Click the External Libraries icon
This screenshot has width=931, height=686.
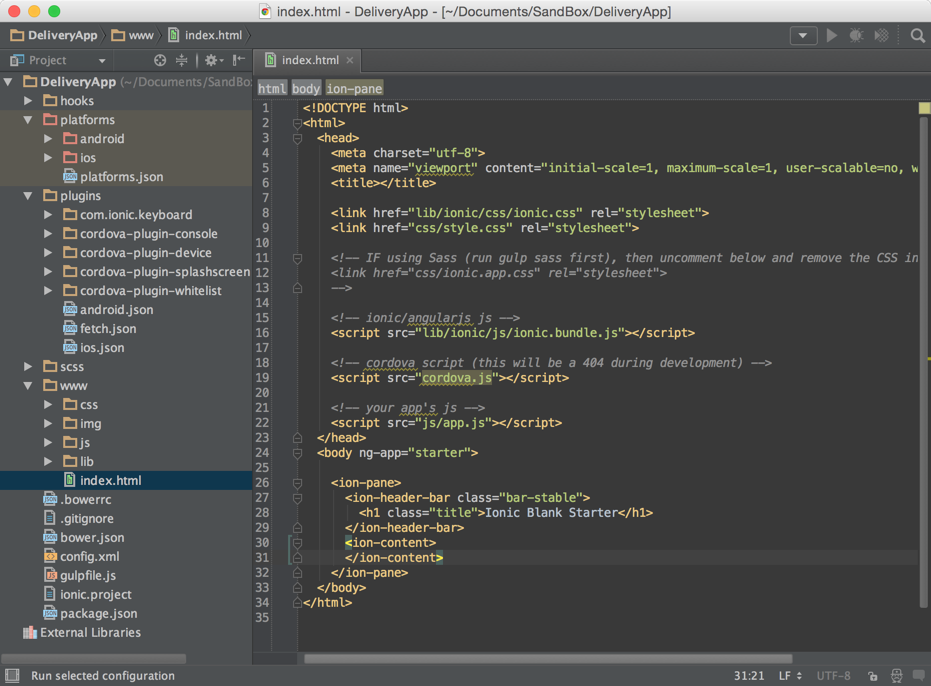pyautogui.click(x=30, y=633)
